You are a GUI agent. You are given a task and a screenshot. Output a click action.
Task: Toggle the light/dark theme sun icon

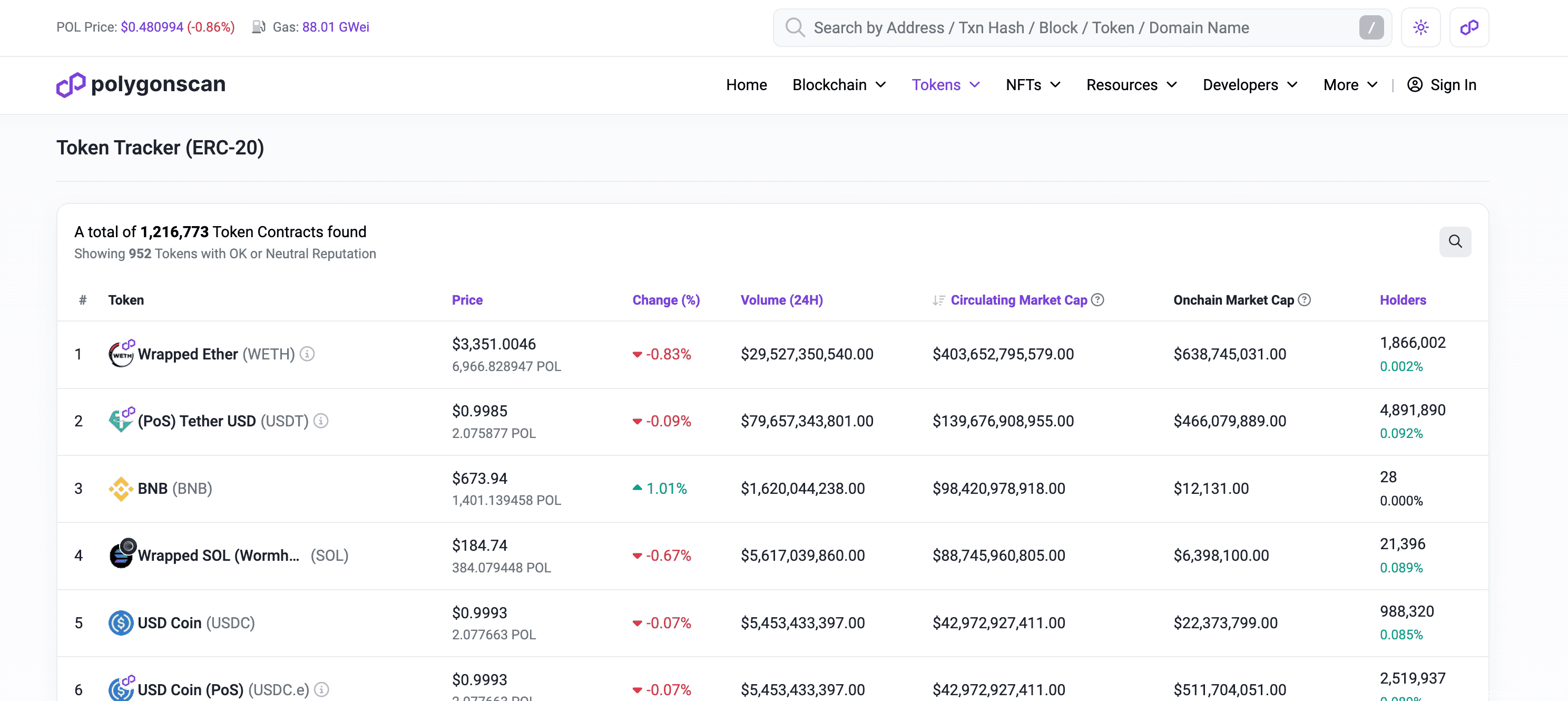[1420, 27]
